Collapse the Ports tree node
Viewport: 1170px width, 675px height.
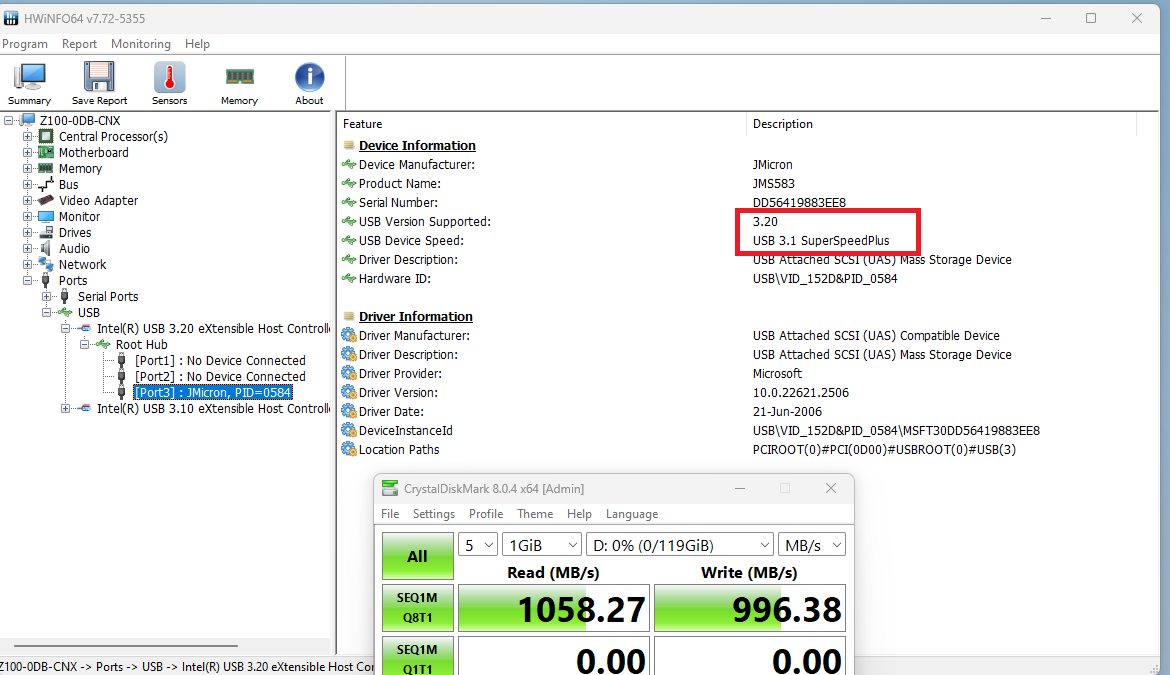[x=28, y=280]
